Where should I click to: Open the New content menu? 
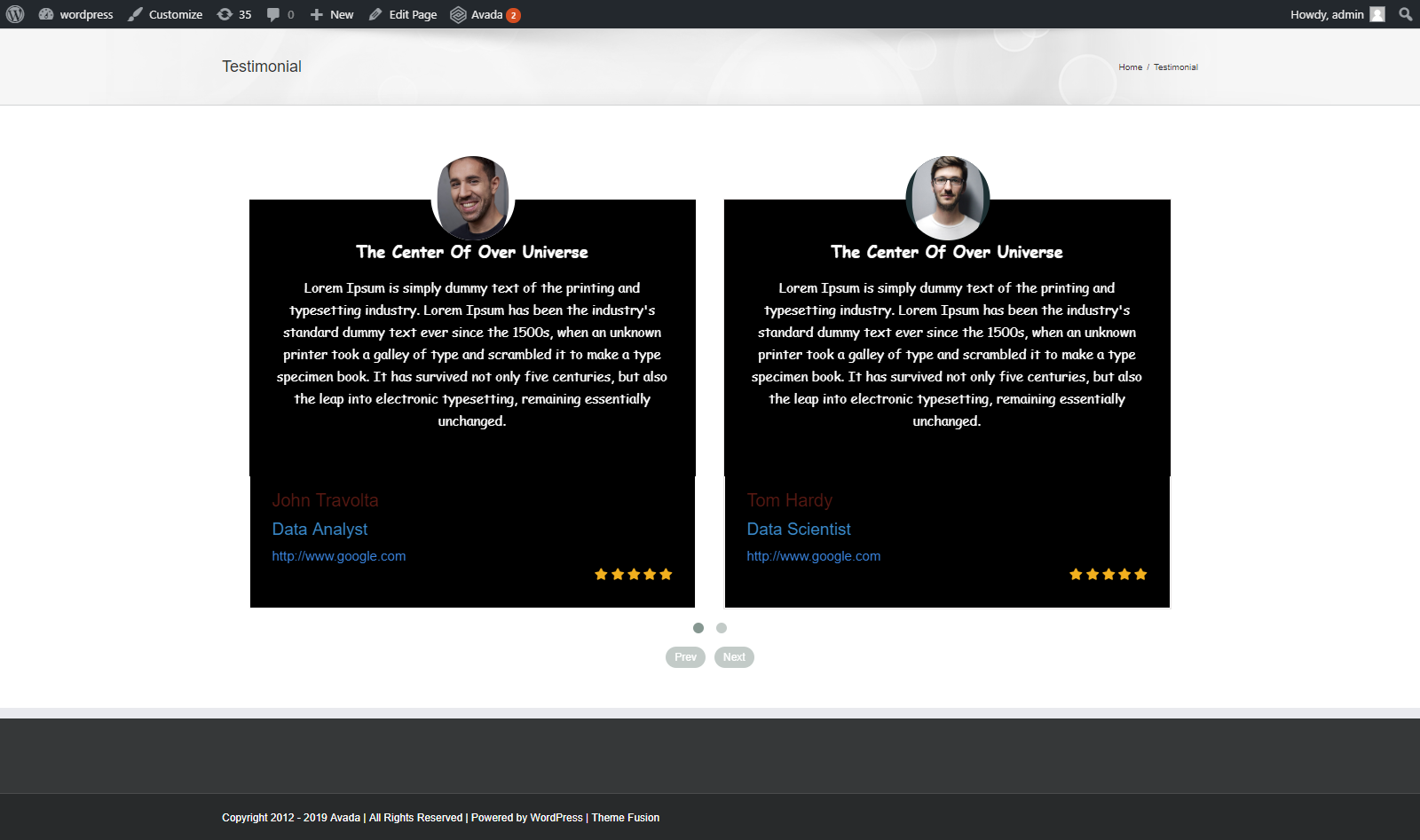(332, 14)
